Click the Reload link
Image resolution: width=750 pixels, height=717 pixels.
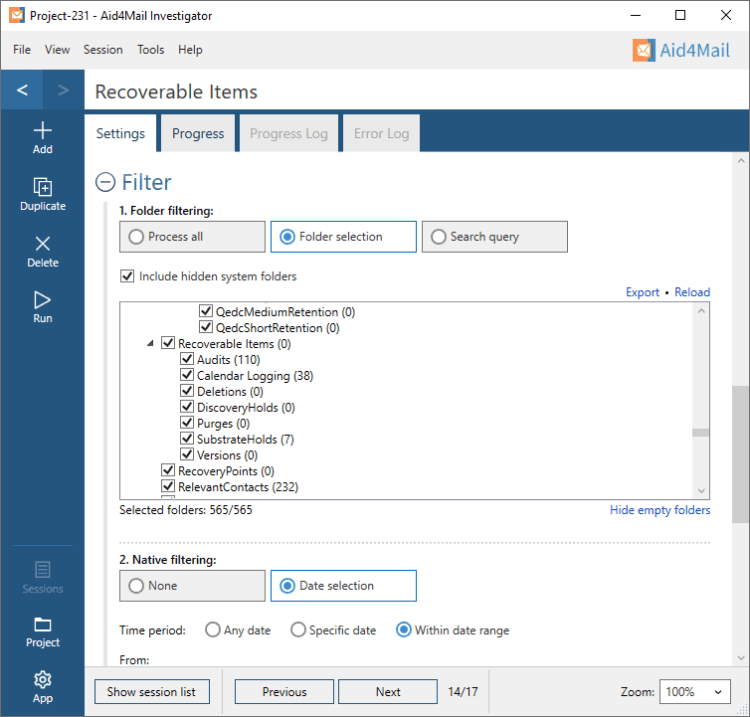(692, 292)
